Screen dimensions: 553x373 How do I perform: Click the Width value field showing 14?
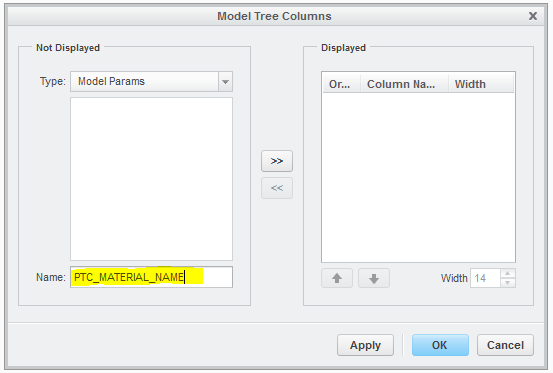pyautogui.click(x=485, y=278)
